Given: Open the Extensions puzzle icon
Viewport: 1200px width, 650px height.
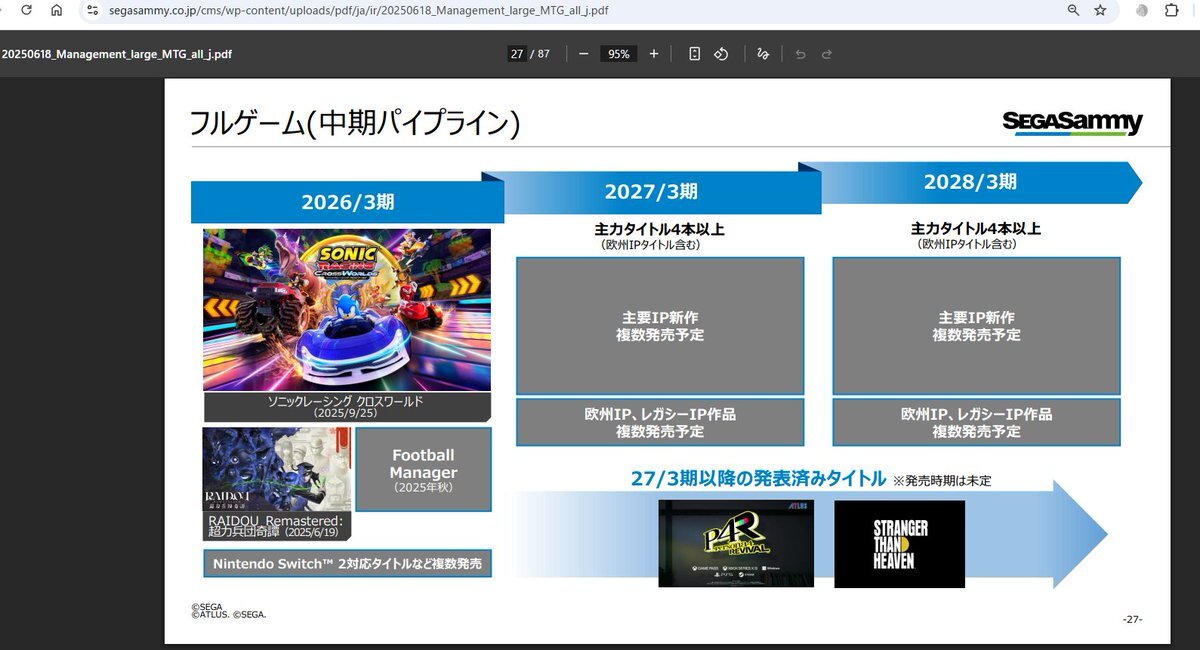Looking at the screenshot, I should click(1172, 10).
